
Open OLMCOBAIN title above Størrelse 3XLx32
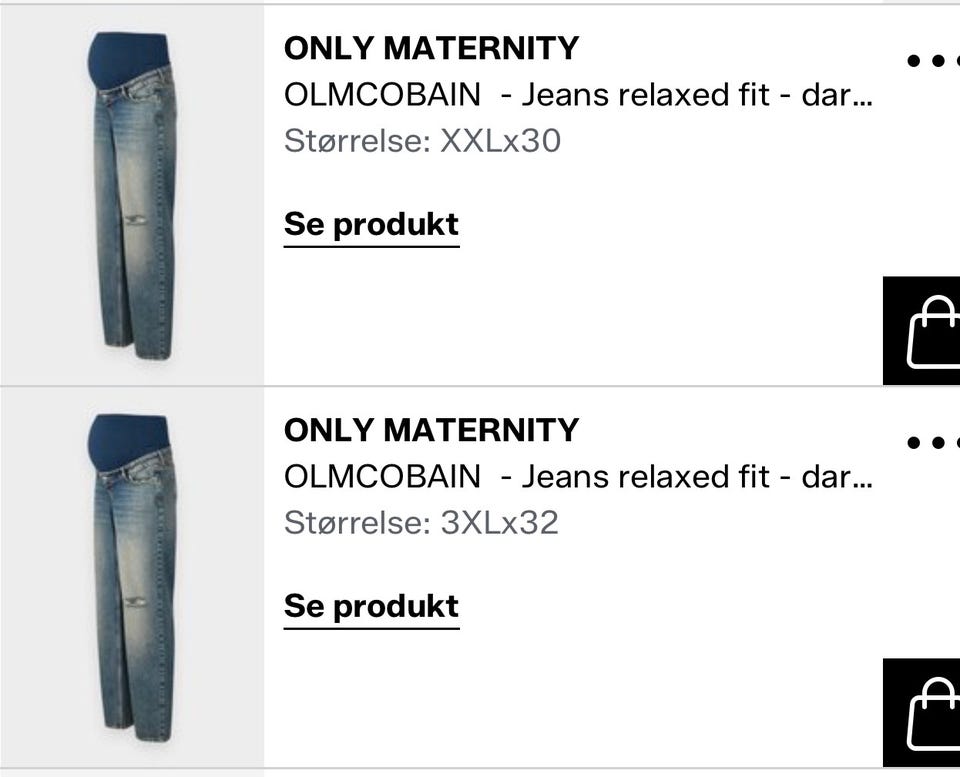(578, 476)
